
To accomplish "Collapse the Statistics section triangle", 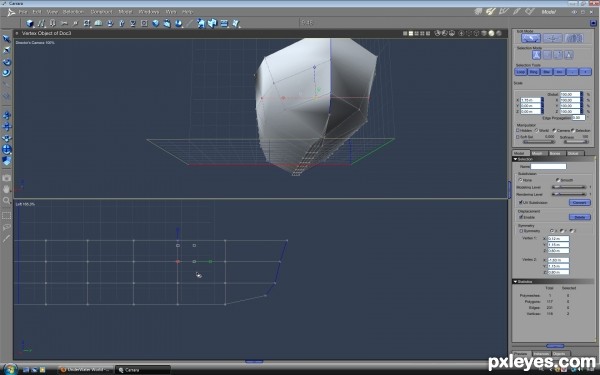I will [515, 282].
